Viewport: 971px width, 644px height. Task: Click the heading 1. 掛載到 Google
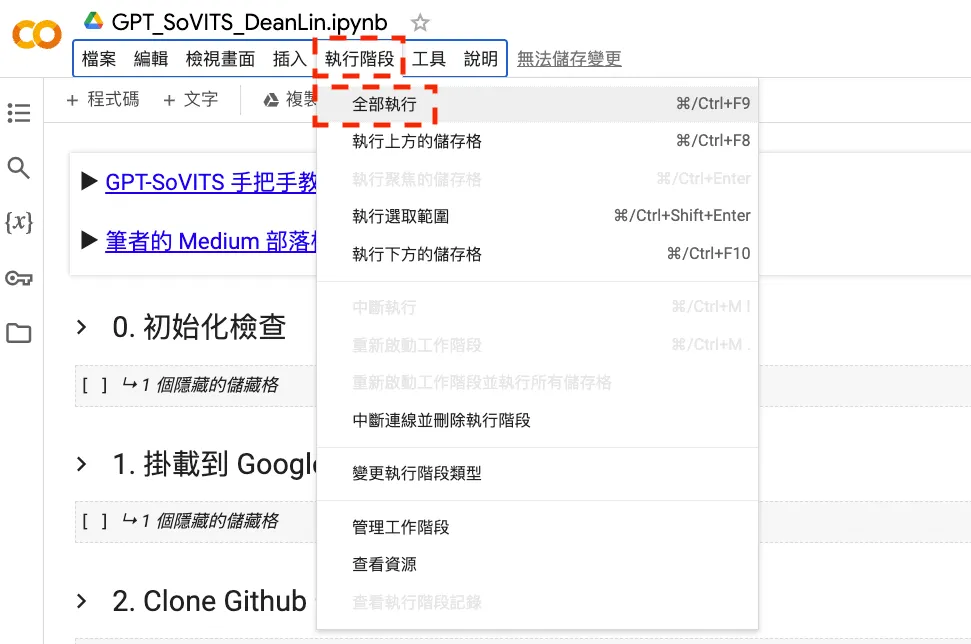pos(214,464)
